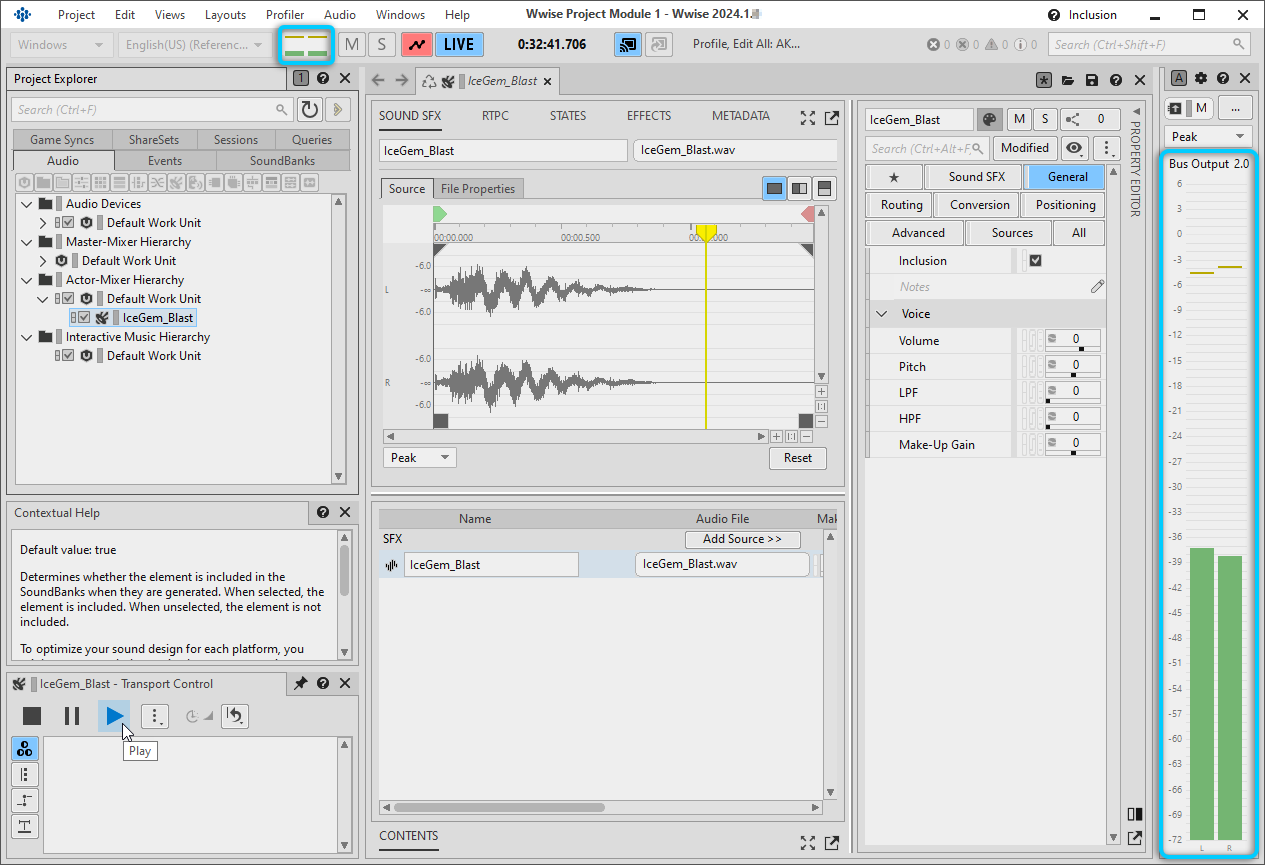Pause playback in Transport Control

72,716
